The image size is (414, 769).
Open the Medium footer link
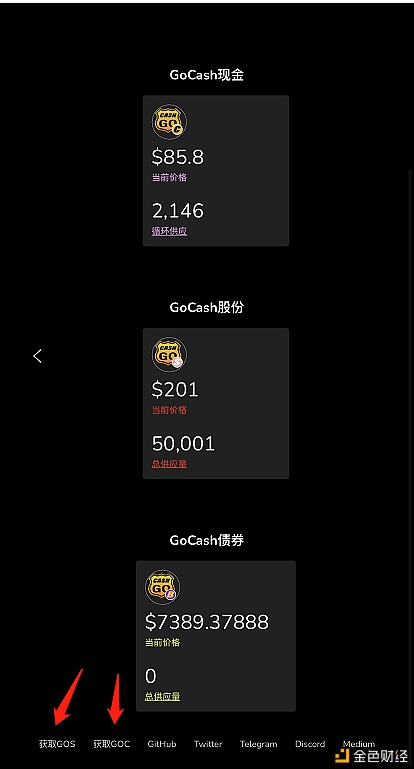[x=359, y=744]
